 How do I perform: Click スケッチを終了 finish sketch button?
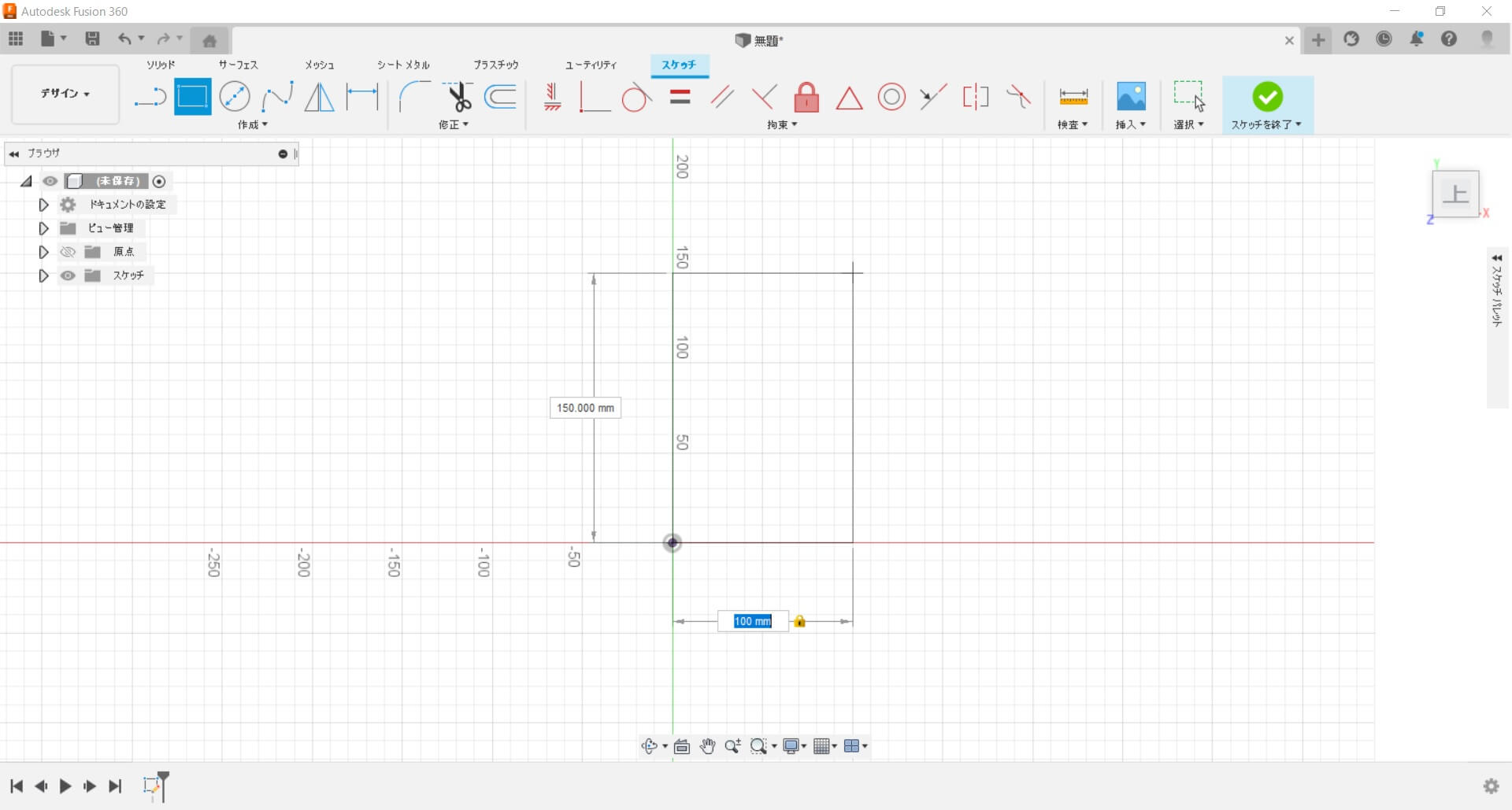coord(1267,104)
